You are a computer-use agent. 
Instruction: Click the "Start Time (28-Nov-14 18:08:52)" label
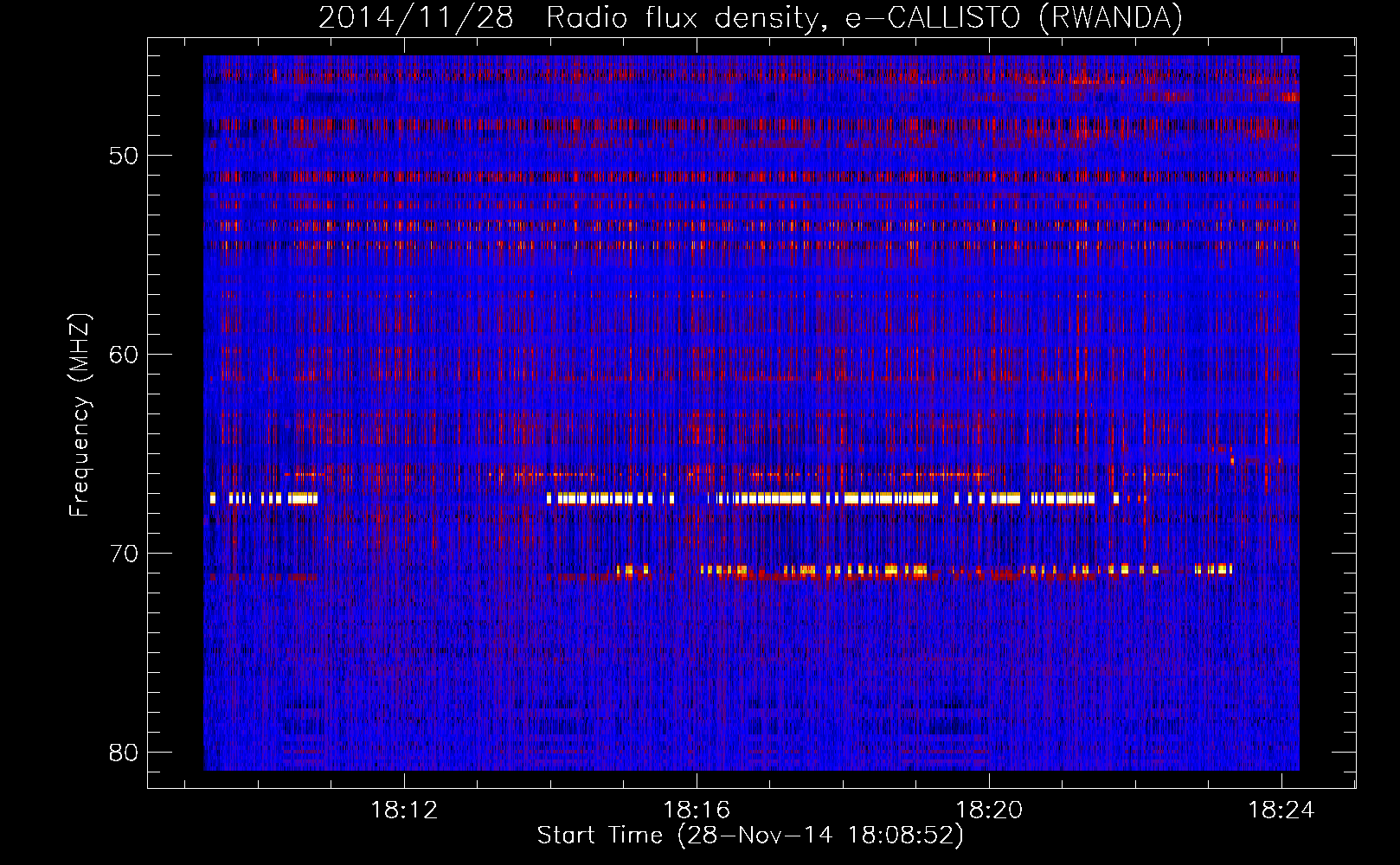click(x=750, y=836)
